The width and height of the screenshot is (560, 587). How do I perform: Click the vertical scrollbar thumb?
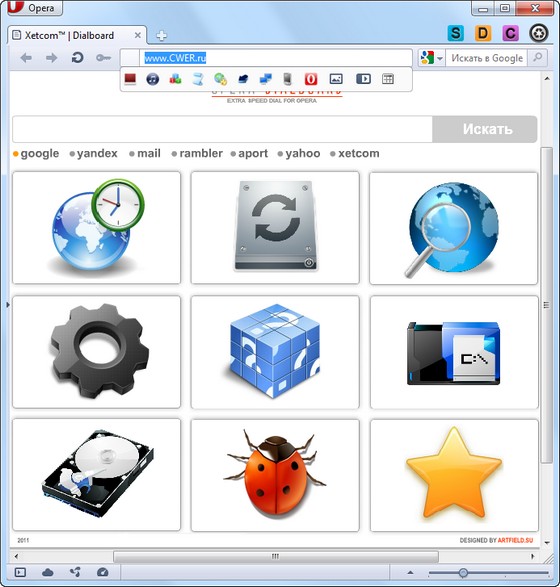click(x=547, y=305)
